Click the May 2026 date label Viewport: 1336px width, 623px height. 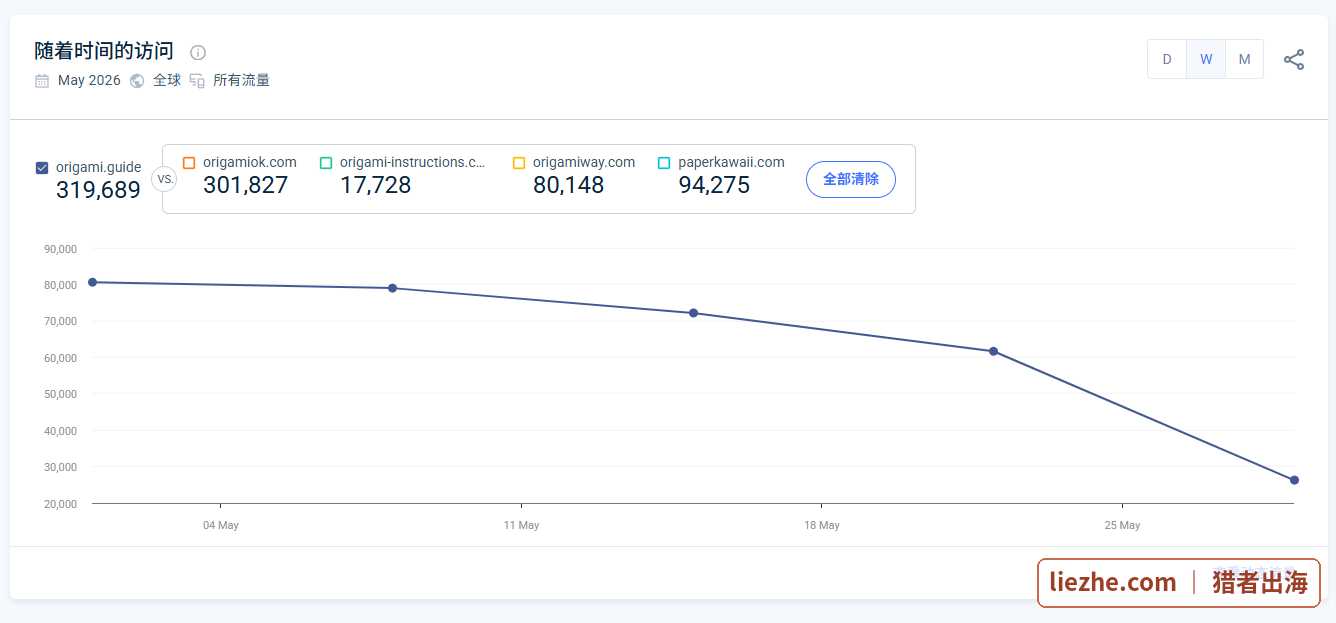[x=89, y=81]
